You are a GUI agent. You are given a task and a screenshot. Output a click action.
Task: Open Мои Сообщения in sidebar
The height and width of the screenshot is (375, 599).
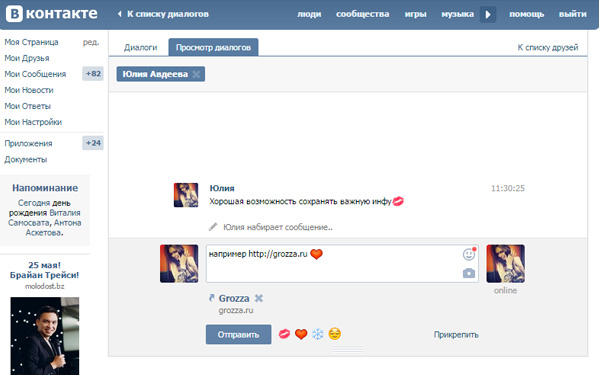click(35, 74)
